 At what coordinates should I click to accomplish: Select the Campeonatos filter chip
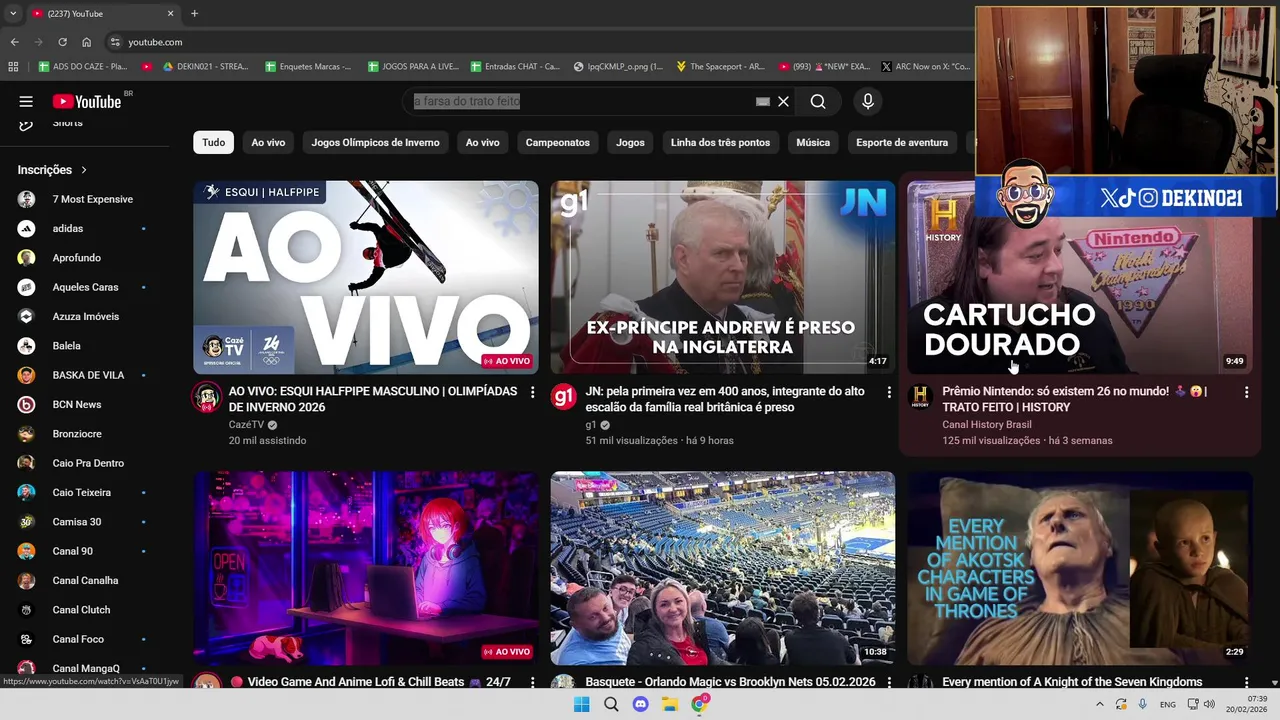[x=558, y=143]
